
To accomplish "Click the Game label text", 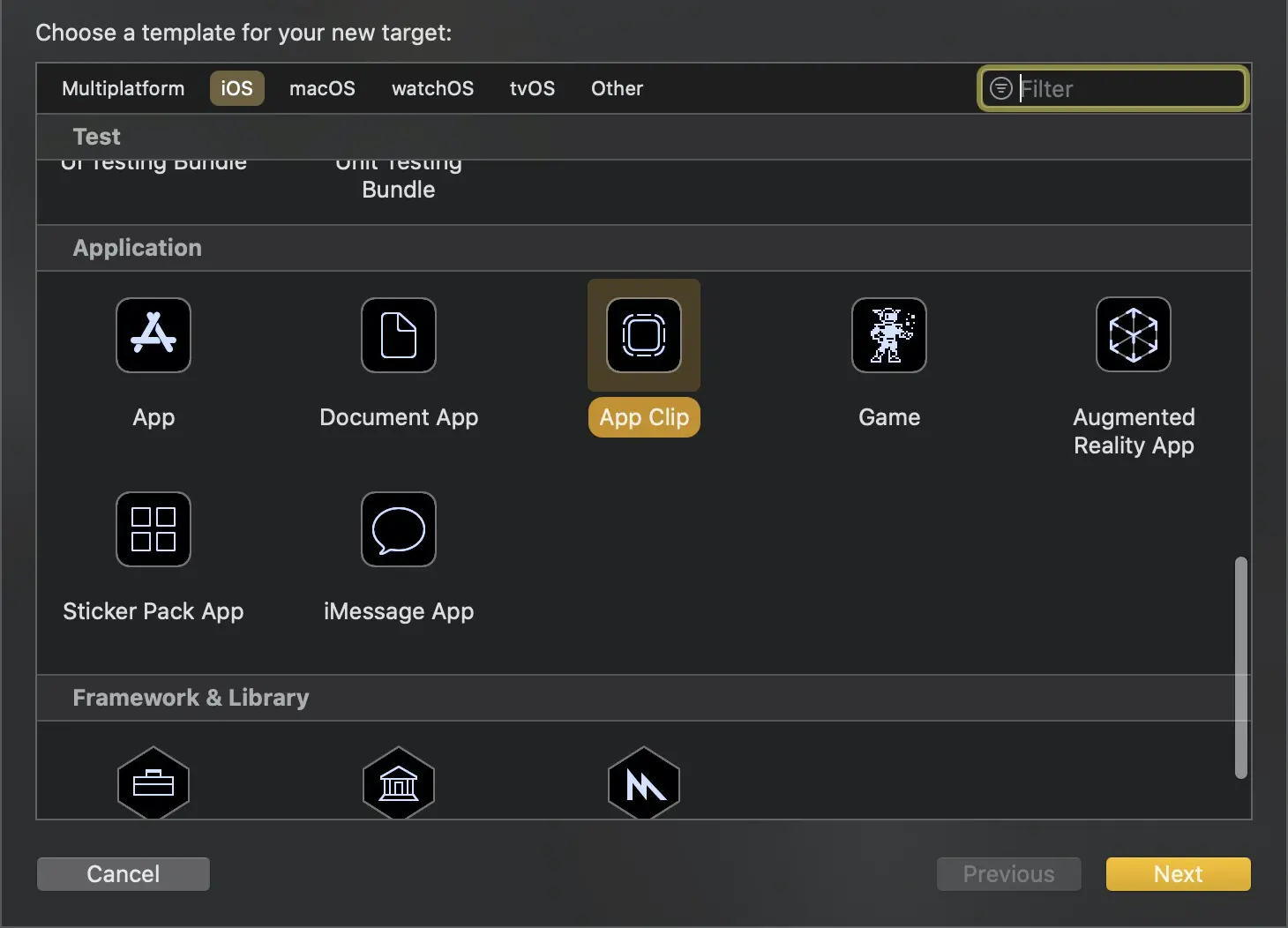I will 889,417.
